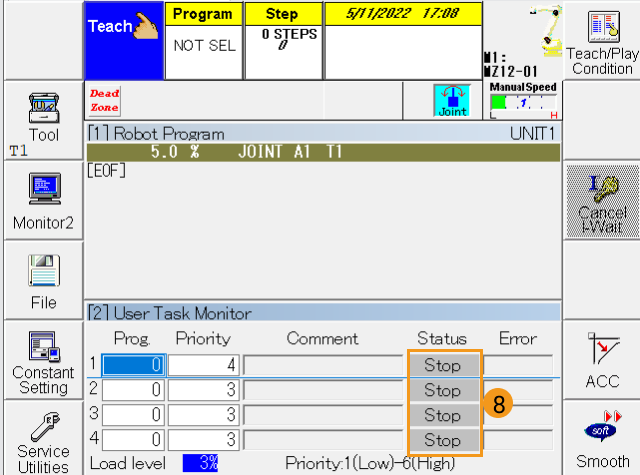The image size is (640, 475).
Task: Click the Teach mode indicator
Action: [x=124, y=41]
